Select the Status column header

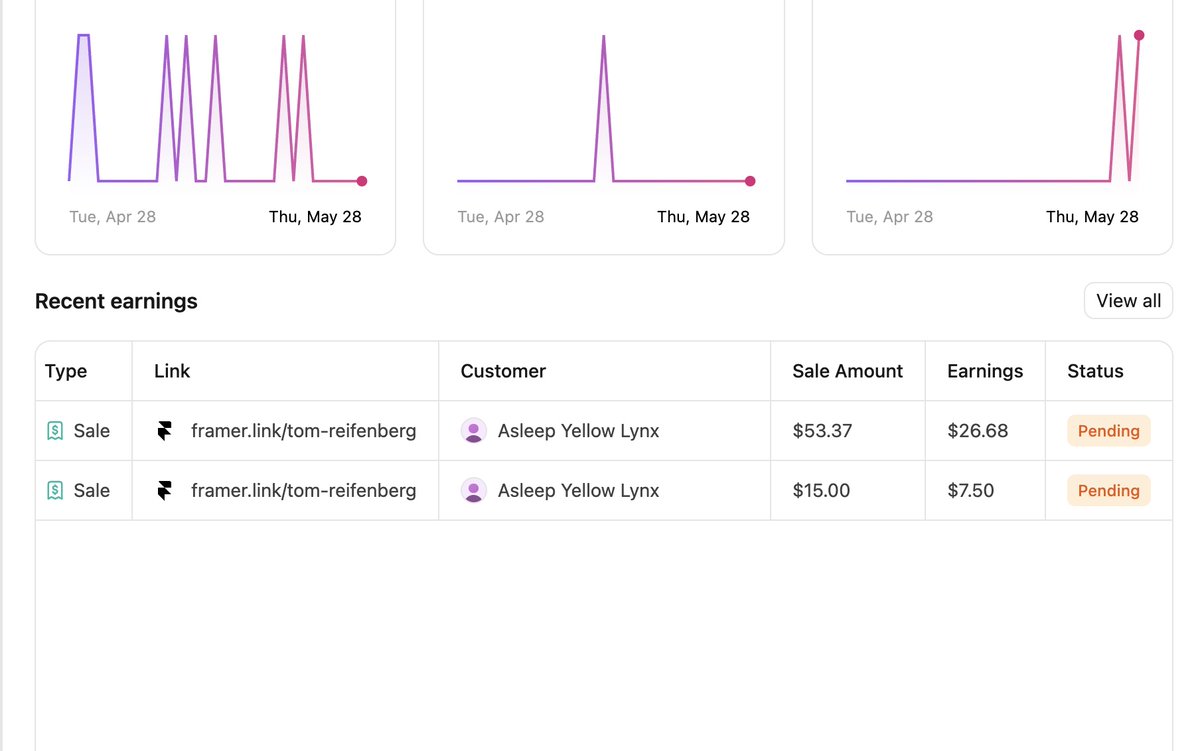(1095, 371)
